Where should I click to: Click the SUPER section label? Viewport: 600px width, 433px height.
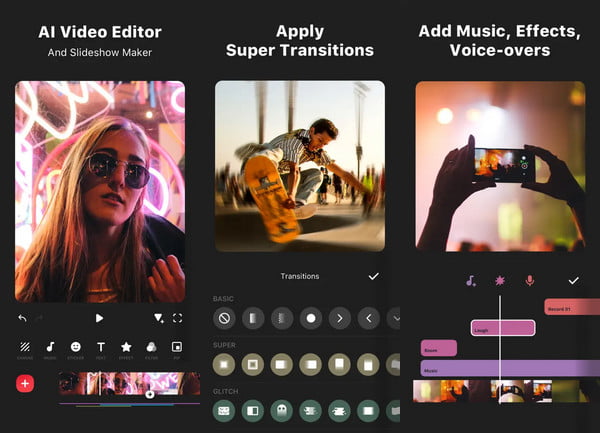click(x=224, y=345)
